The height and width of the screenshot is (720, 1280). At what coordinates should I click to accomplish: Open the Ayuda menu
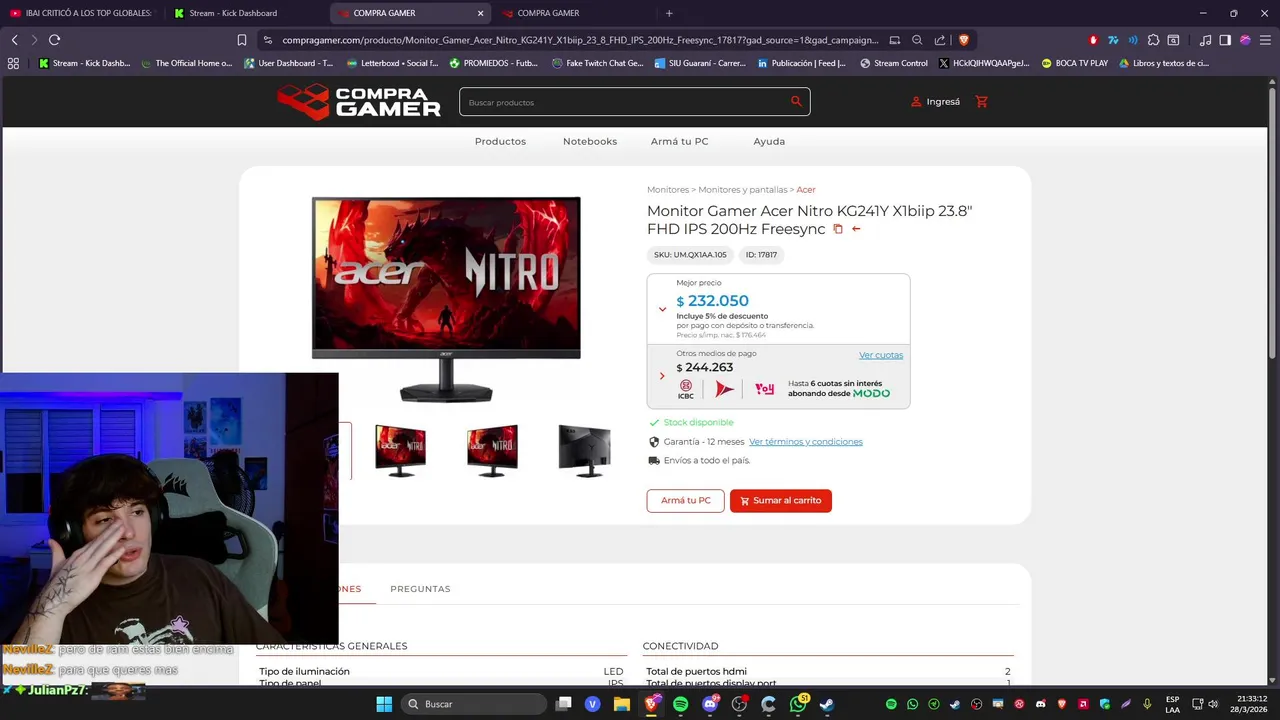tap(769, 141)
